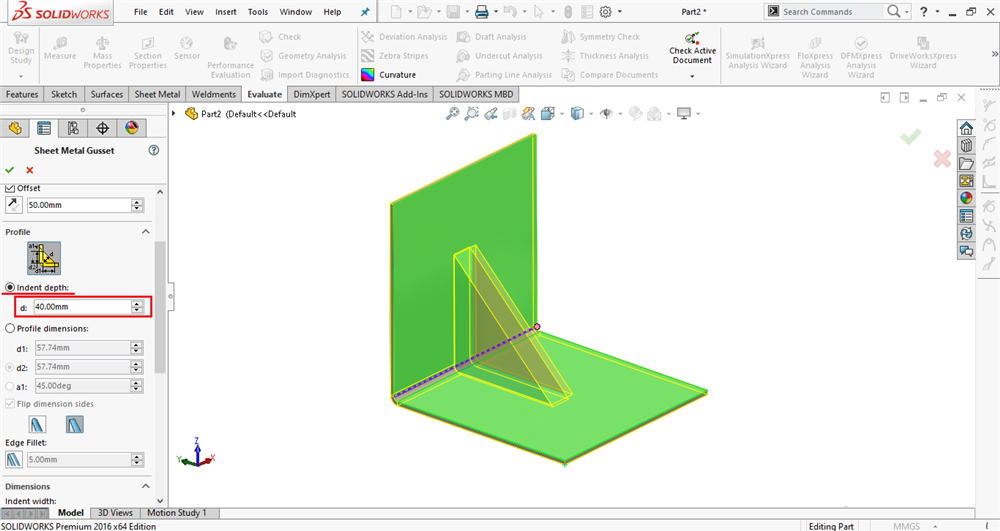
Task: Cancel the Sheet Metal Gusset with red X
Action: coord(29,170)
